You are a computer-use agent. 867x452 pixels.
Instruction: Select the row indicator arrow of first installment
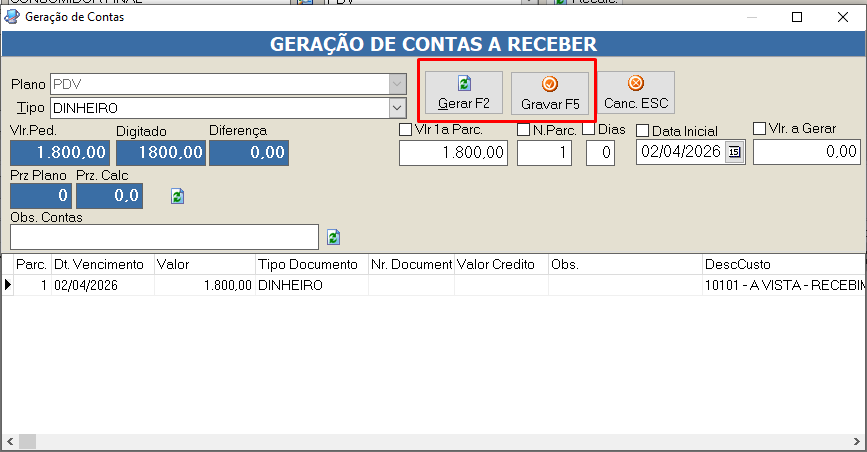[x=8, y=285]
